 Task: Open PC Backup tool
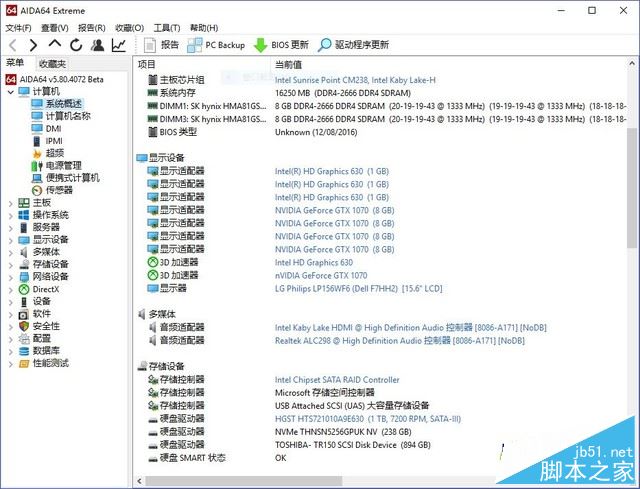pyautogui.click(x=216, y=45)
